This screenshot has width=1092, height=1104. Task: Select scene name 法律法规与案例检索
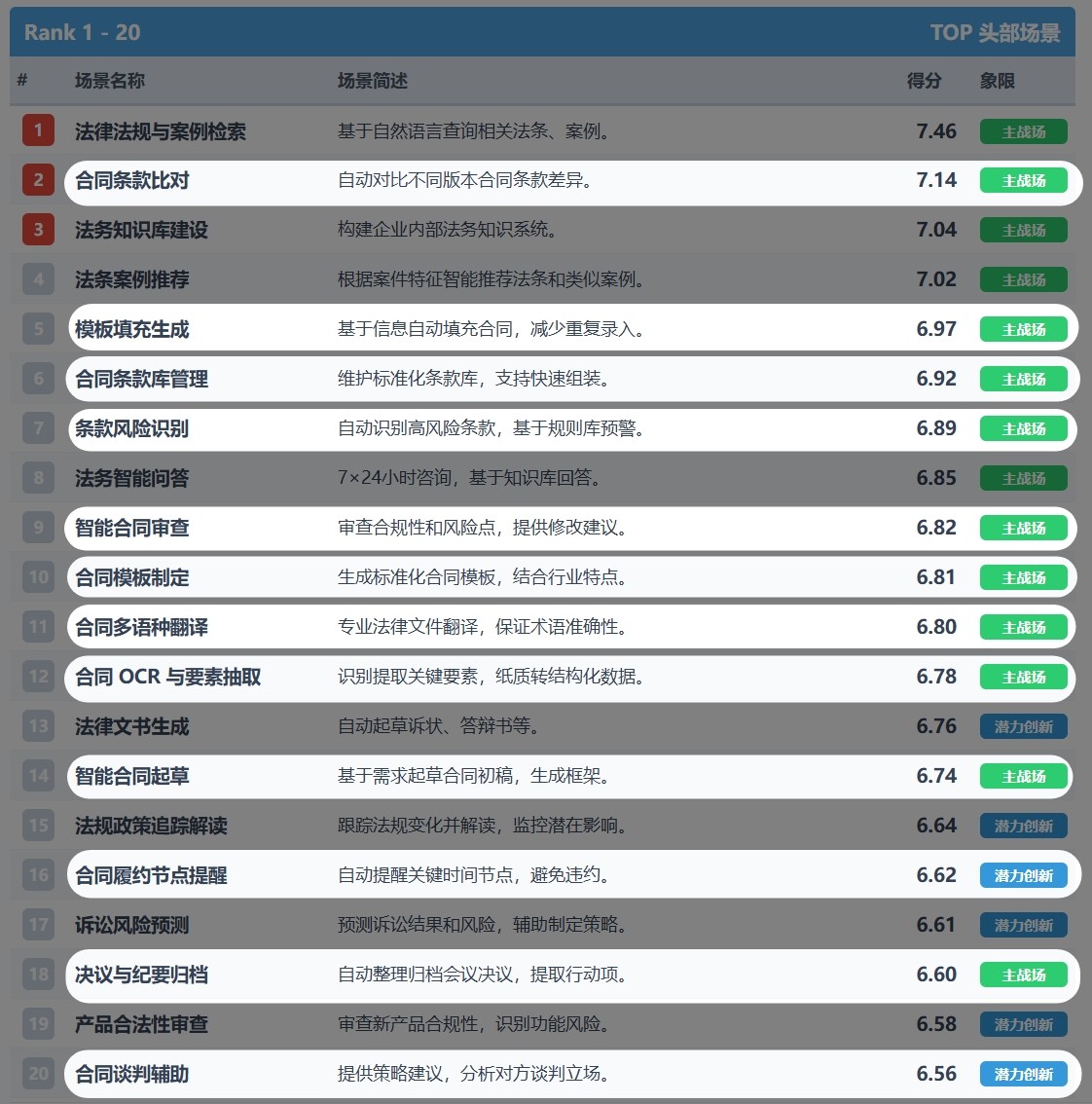(x=161, y=131)
